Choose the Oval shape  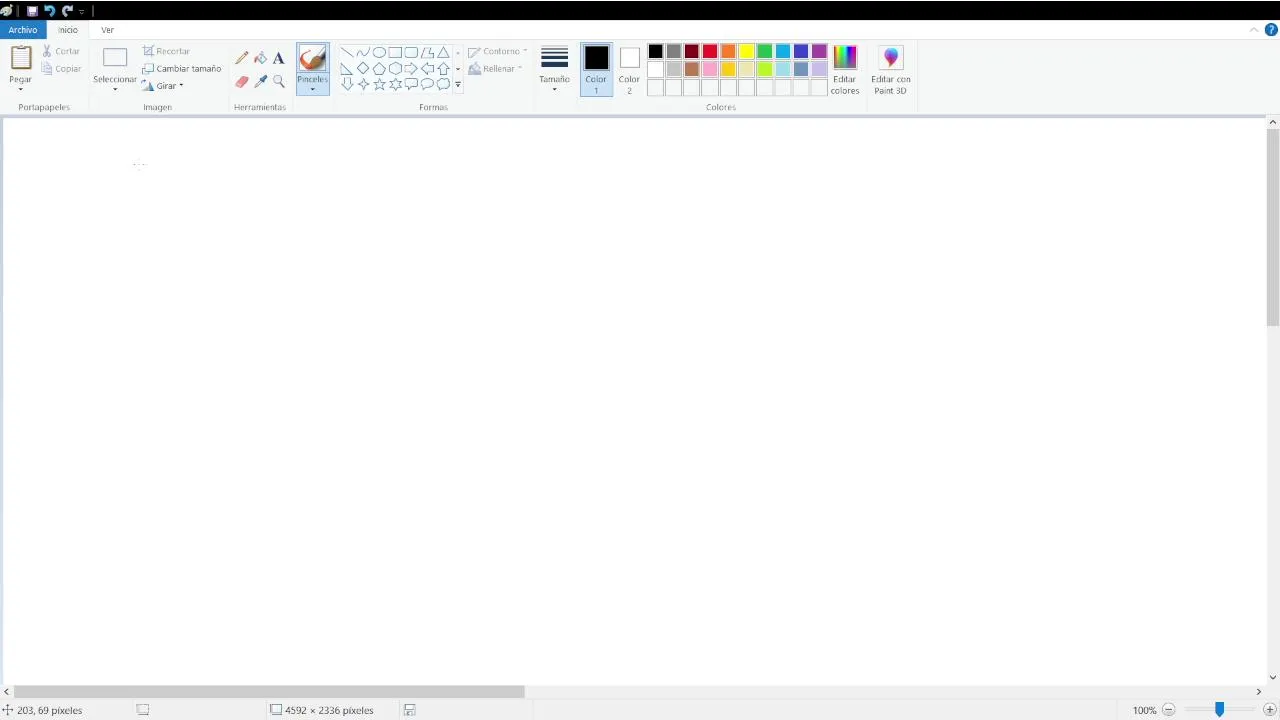pos(379,52)
